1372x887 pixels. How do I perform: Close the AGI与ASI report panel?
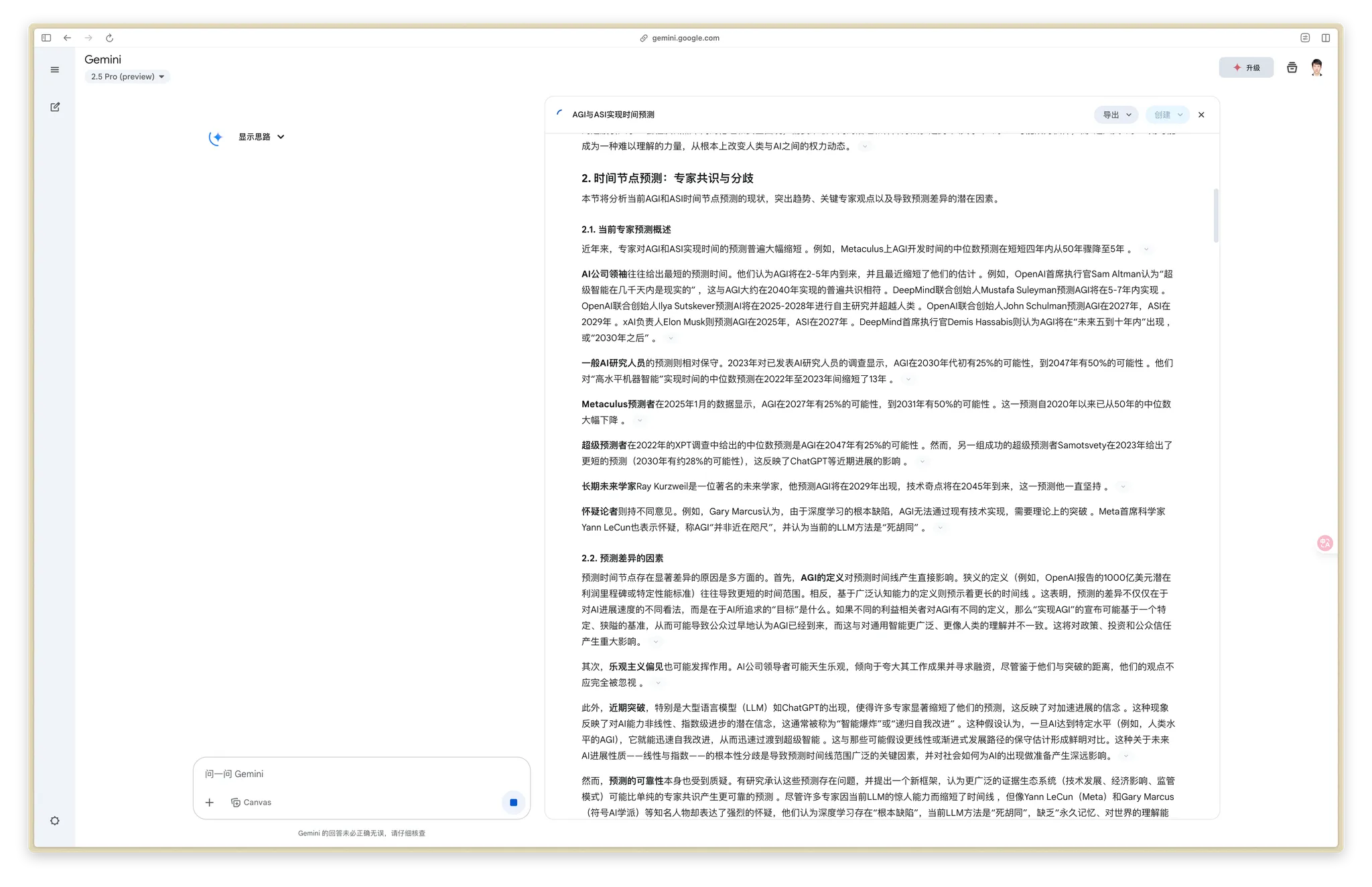[1201, 115]
